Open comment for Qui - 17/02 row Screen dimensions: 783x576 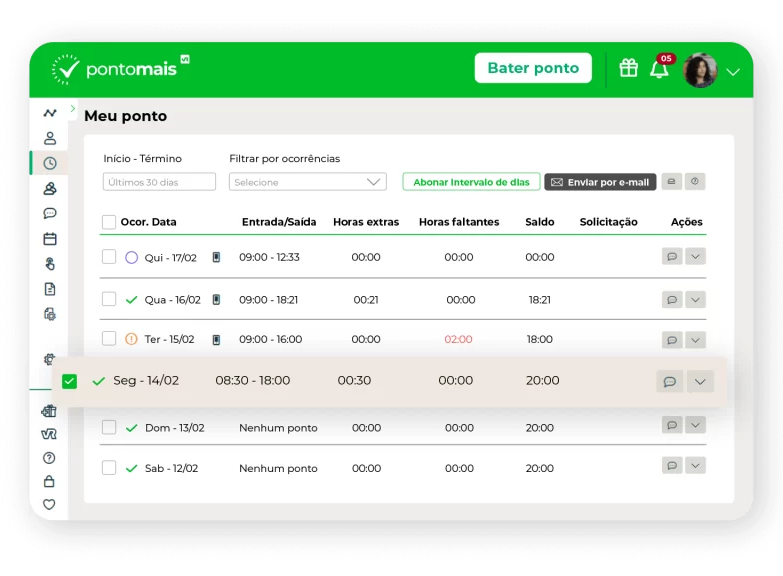[672, 256]
